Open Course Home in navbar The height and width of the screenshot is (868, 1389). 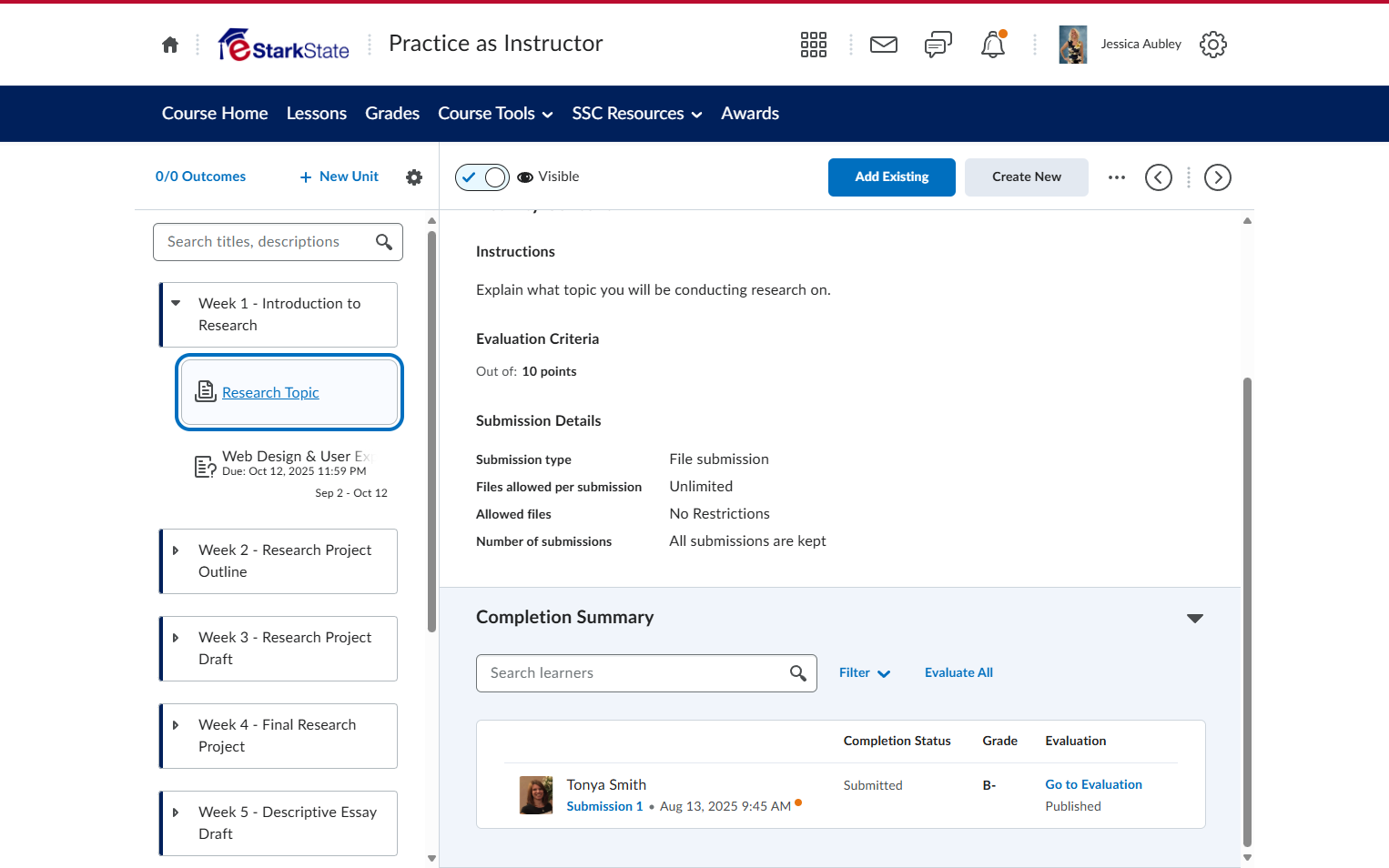(x=215, y=114)
